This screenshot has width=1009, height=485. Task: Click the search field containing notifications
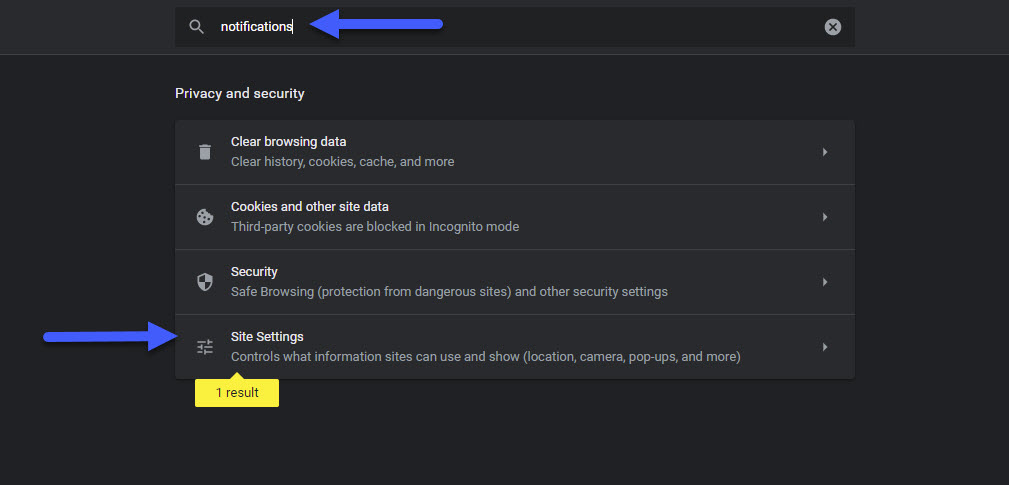(x=515, y=27)
